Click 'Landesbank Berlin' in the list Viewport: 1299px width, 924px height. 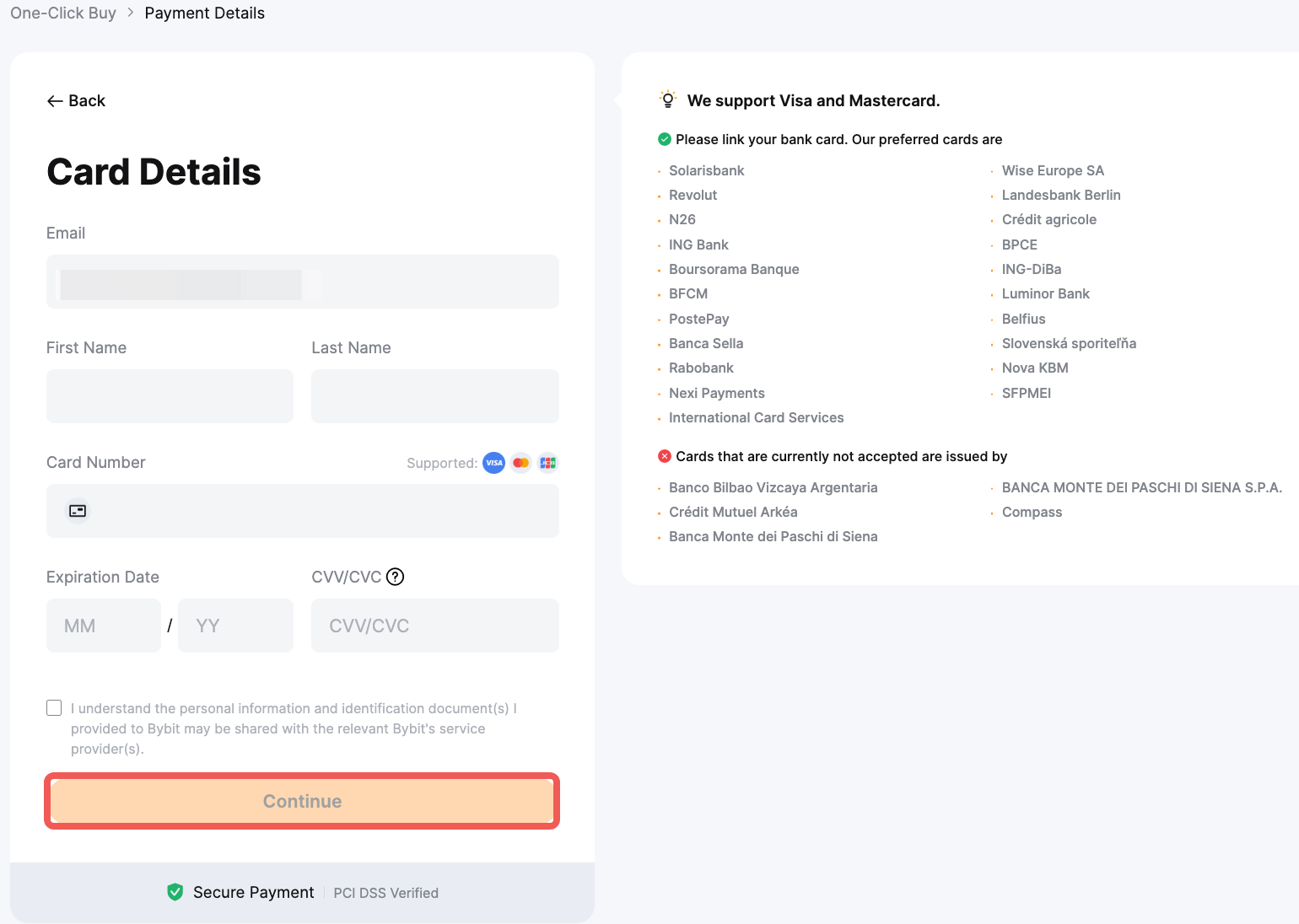tap(1061, 195)
